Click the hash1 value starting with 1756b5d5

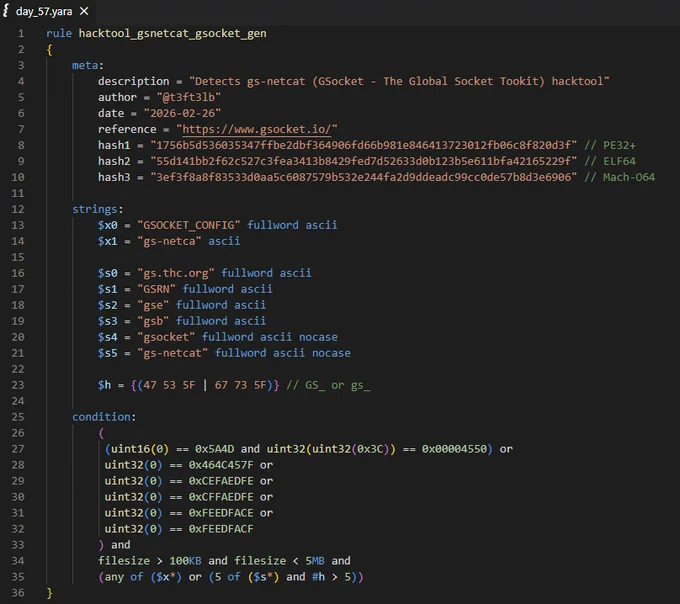point(363,145)
